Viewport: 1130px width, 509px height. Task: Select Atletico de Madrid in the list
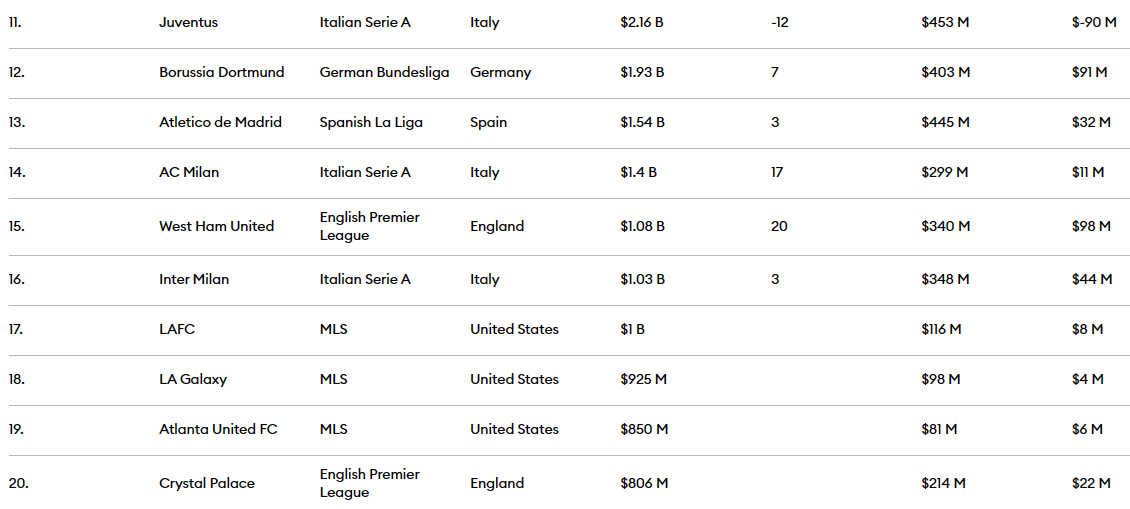220,122
